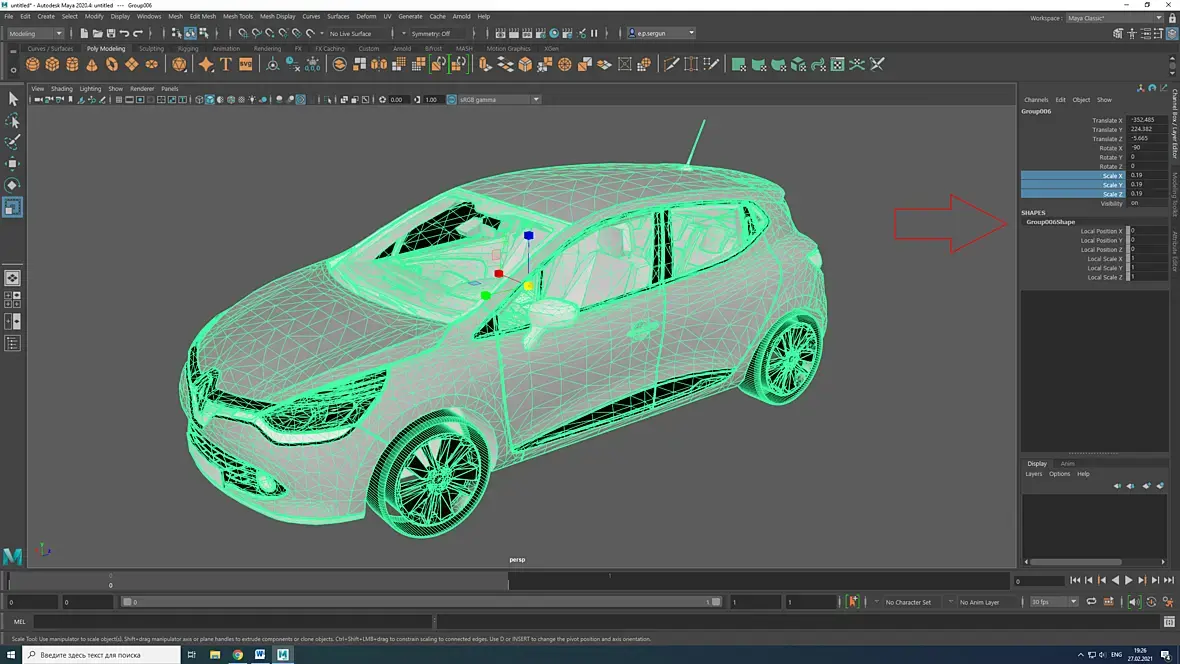This screenshot has width=1180, height=664.
Task: Select the arrow Select tool in toolbox
Action: point(13,98)
